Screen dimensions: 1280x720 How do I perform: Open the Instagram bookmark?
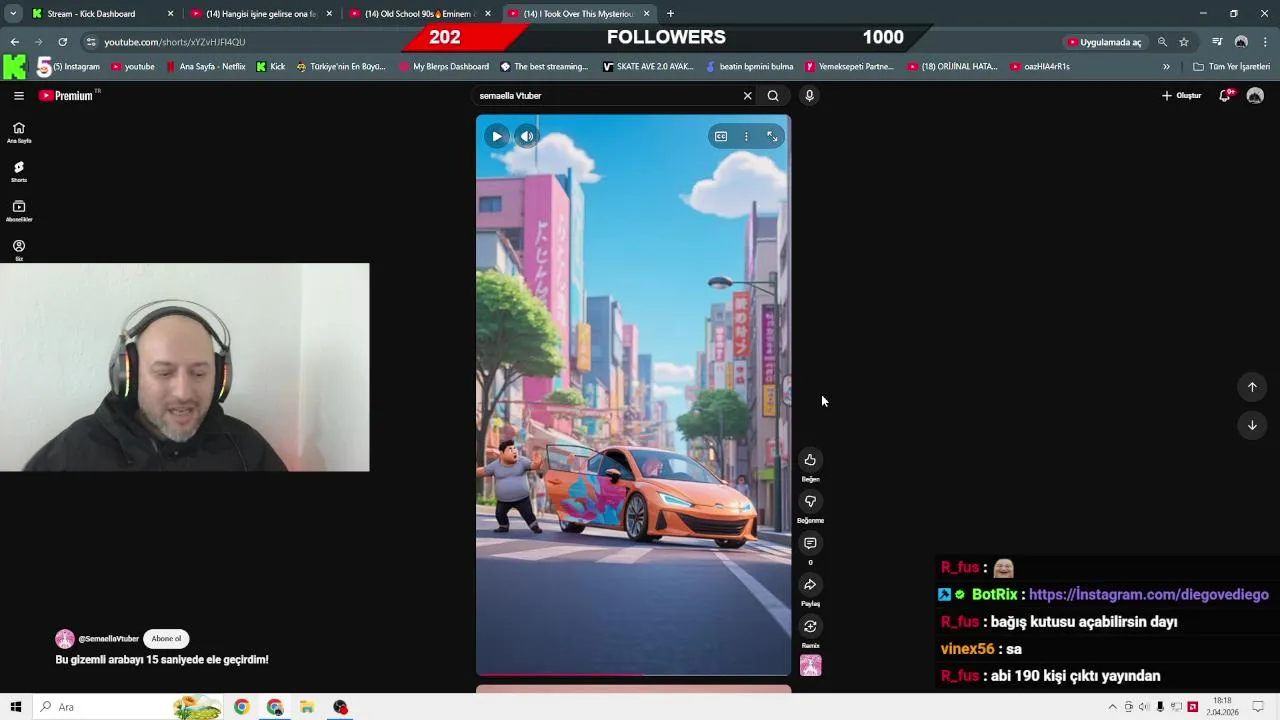[76, 67]
